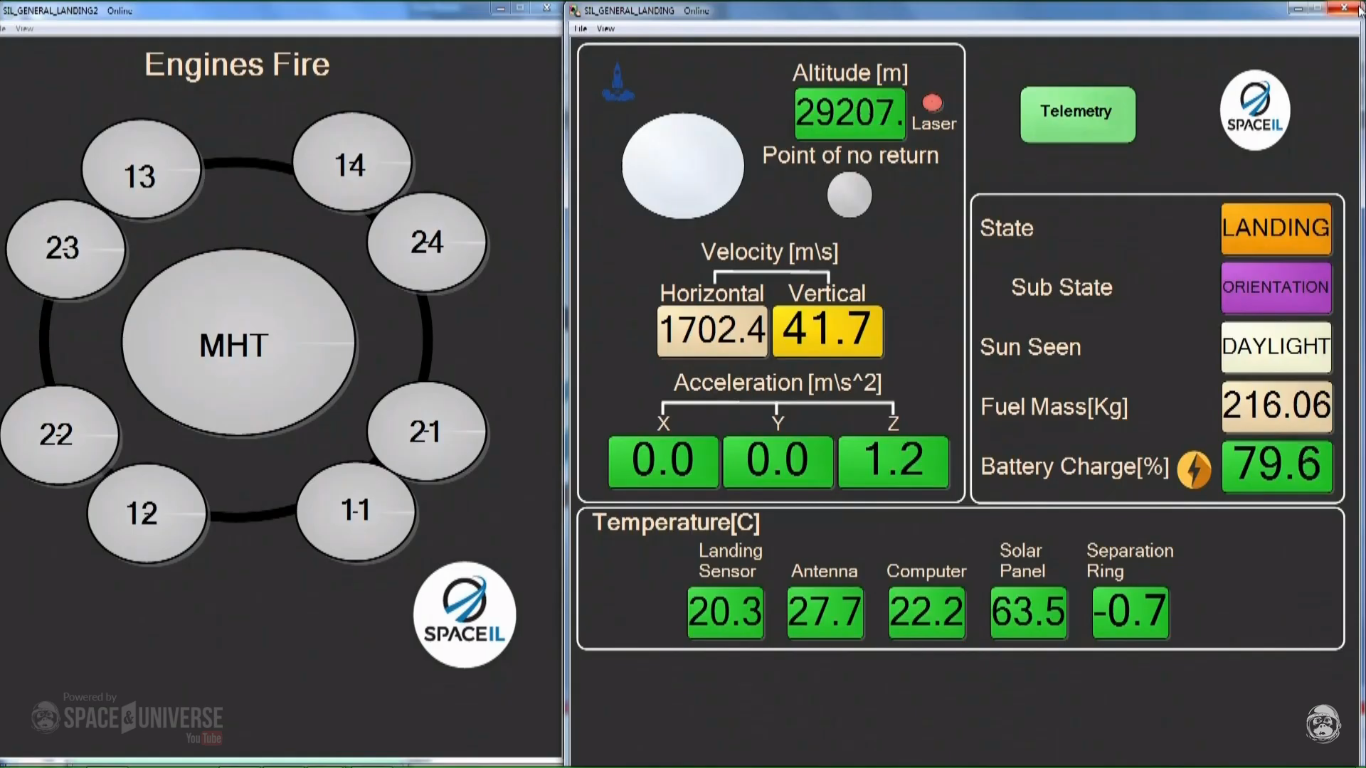Click the Altitude value 29207
Viewport: 1366px width, 768px height.
point(850,114)
